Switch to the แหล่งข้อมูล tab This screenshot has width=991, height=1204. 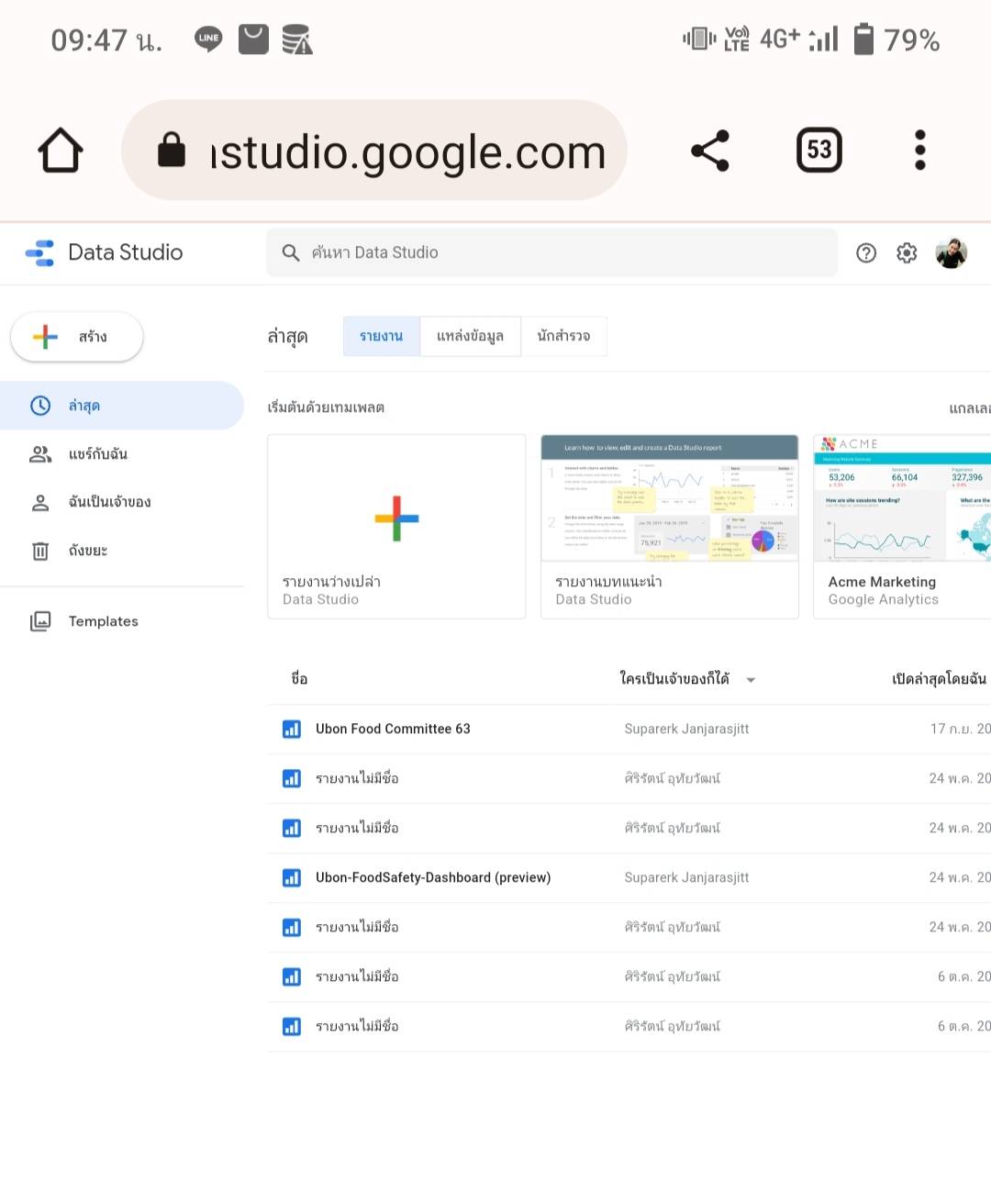tap(470, 336)
